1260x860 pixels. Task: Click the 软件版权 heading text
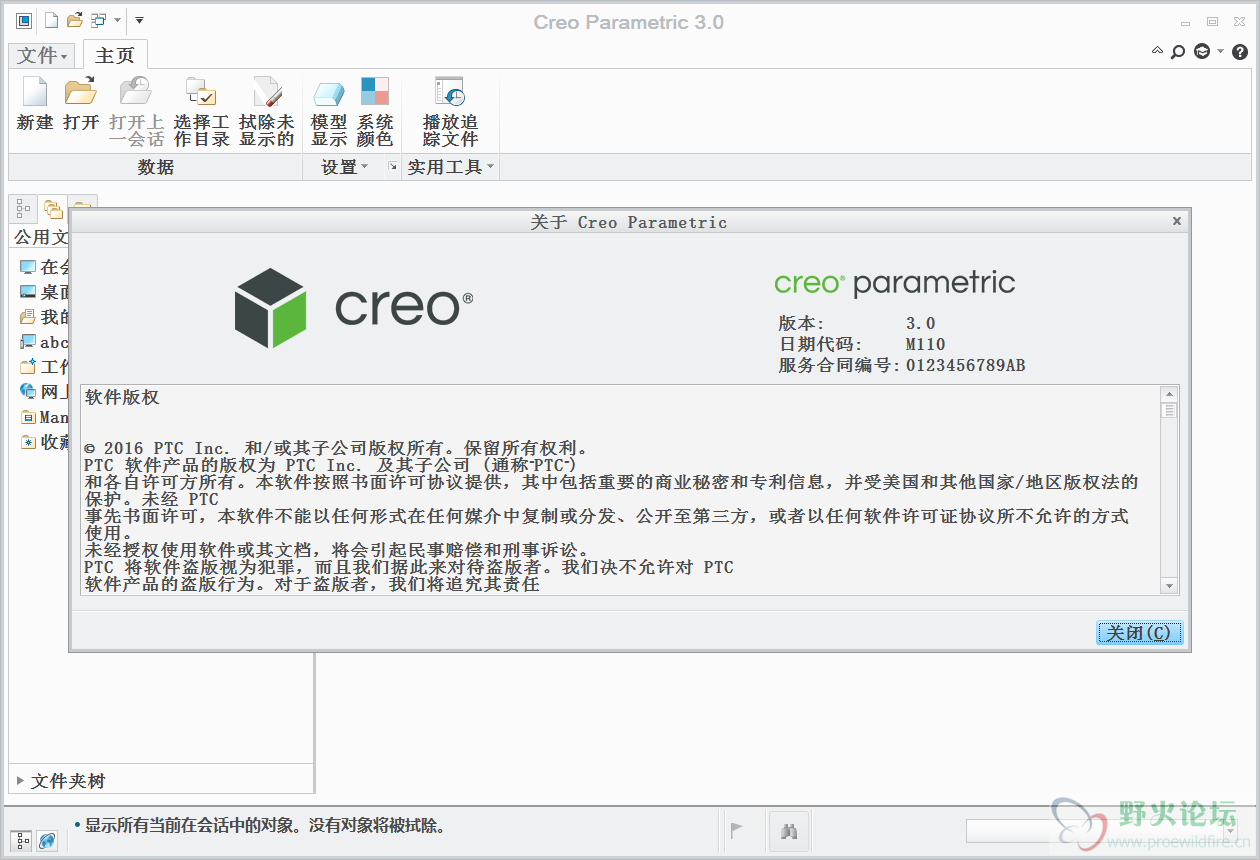[122, 397]
